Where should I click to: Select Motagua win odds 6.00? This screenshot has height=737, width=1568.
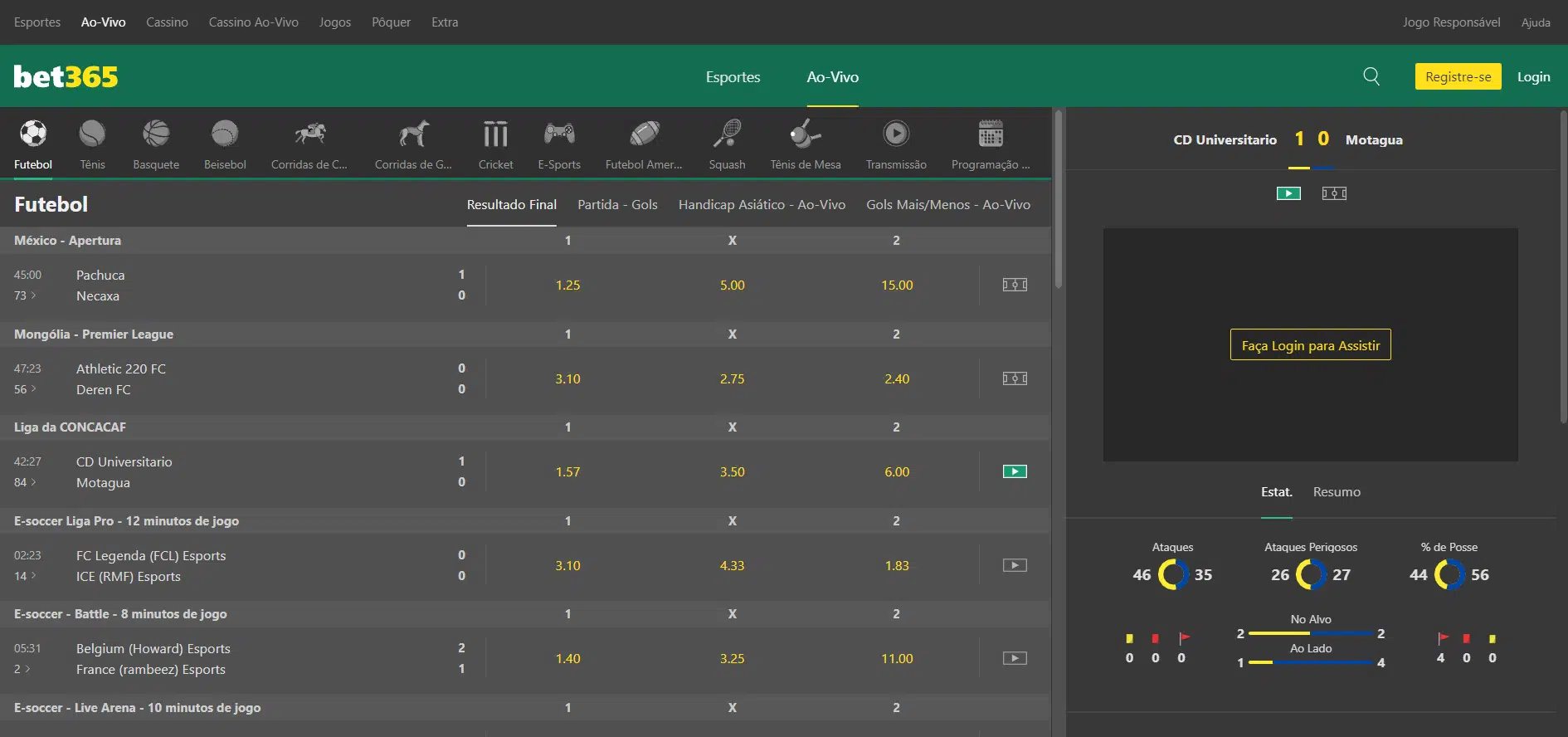897,471
